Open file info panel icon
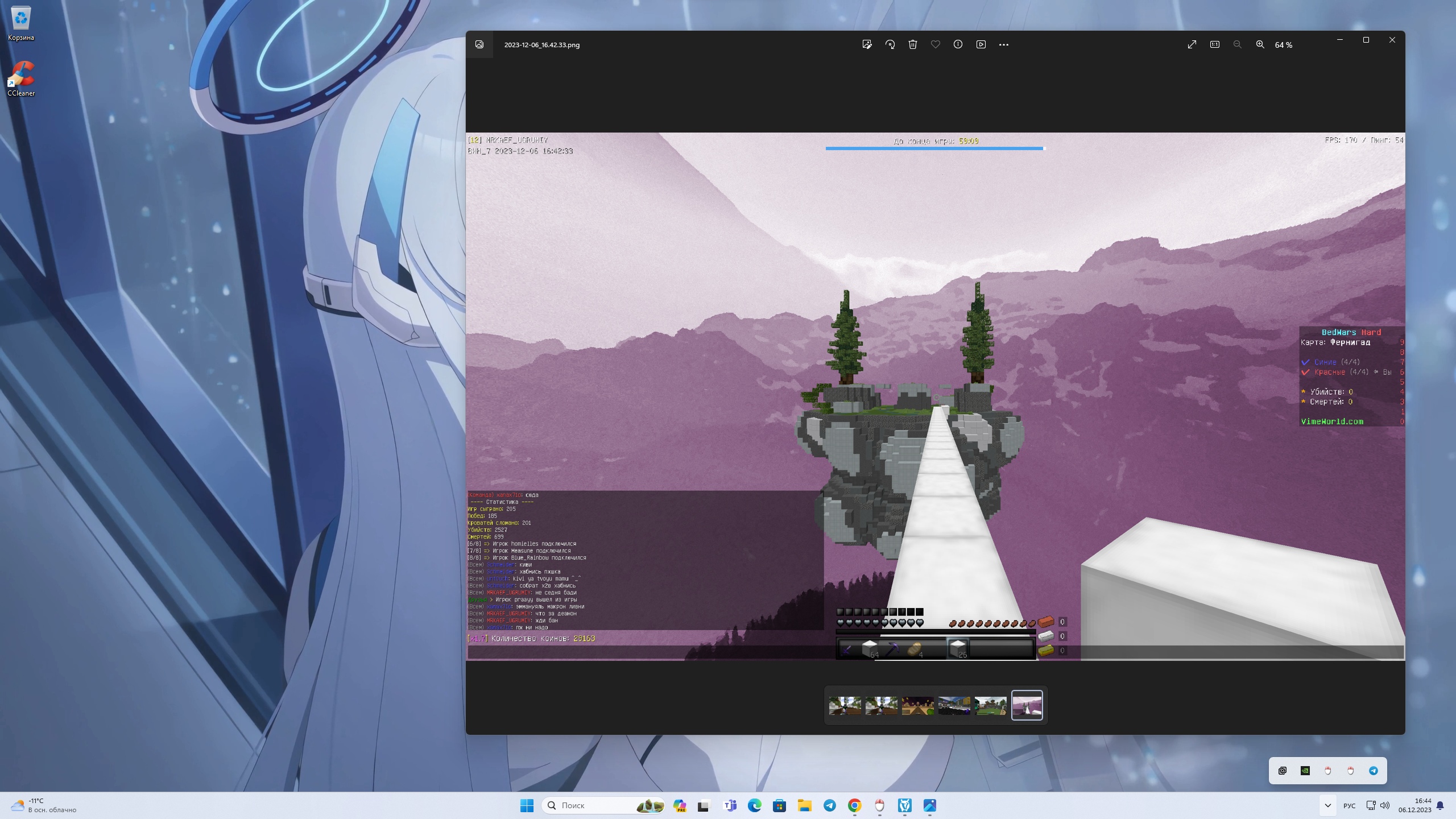 click(x=958, y=44)
